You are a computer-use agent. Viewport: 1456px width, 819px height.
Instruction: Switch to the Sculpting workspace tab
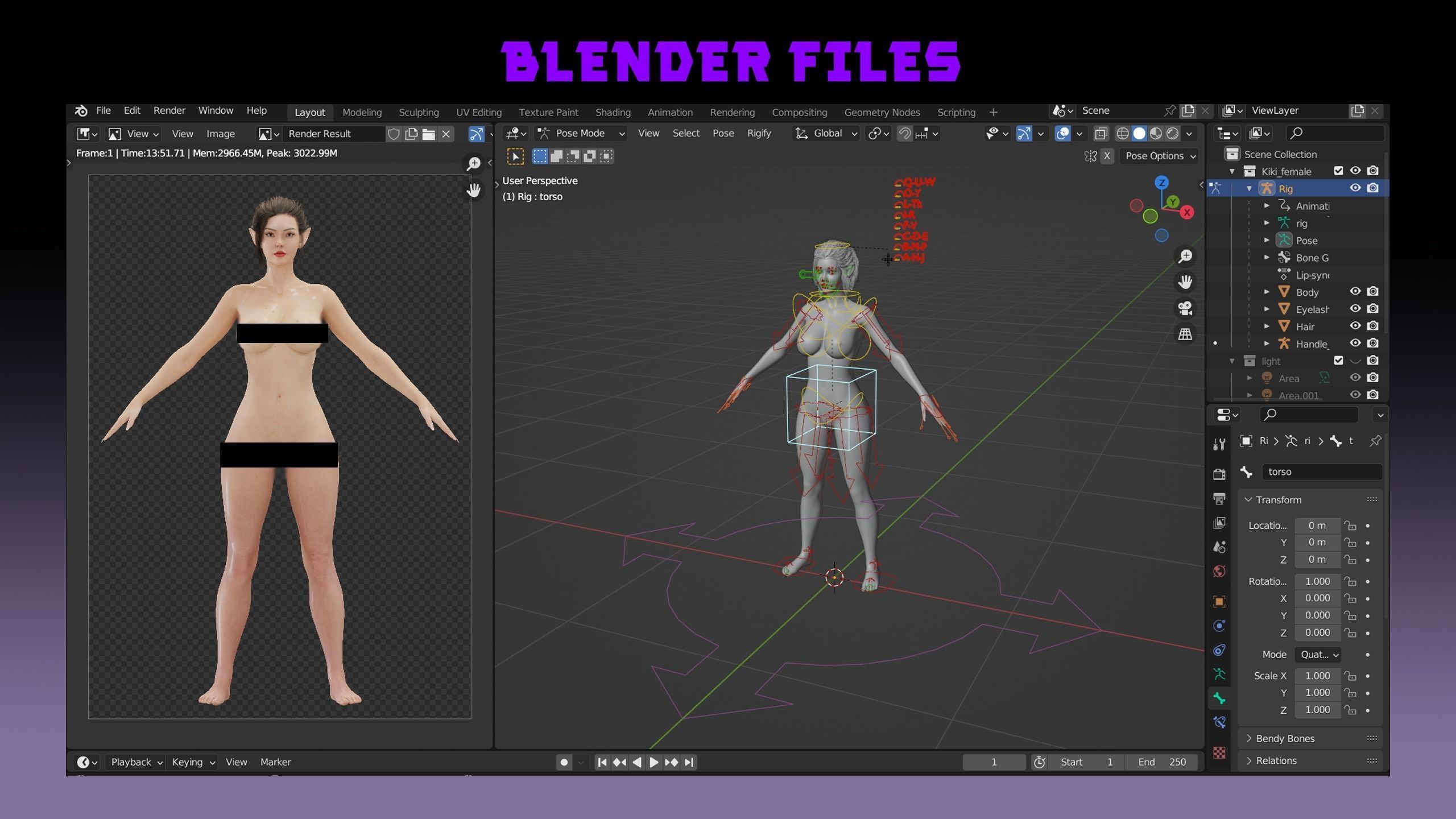[x=419, y=113]
